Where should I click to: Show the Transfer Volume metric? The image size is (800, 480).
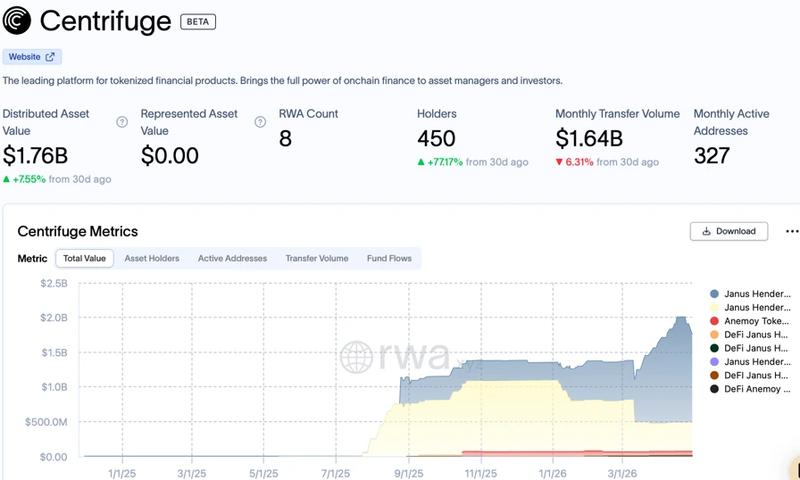(x=316, y=258)
